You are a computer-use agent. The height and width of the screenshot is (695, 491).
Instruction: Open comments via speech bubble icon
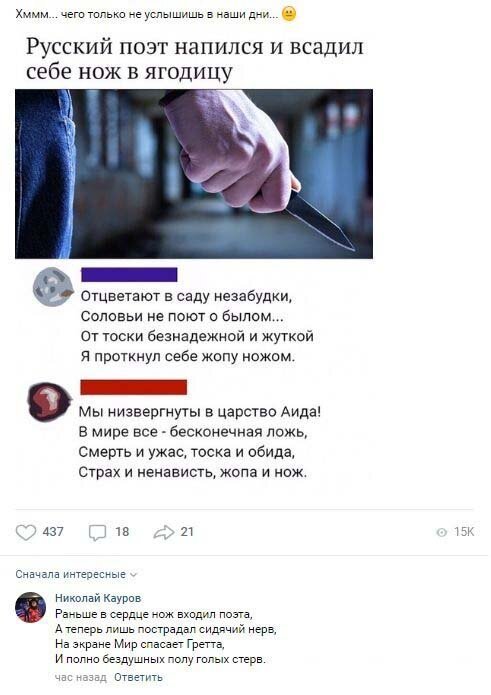[x=97, y=532]
